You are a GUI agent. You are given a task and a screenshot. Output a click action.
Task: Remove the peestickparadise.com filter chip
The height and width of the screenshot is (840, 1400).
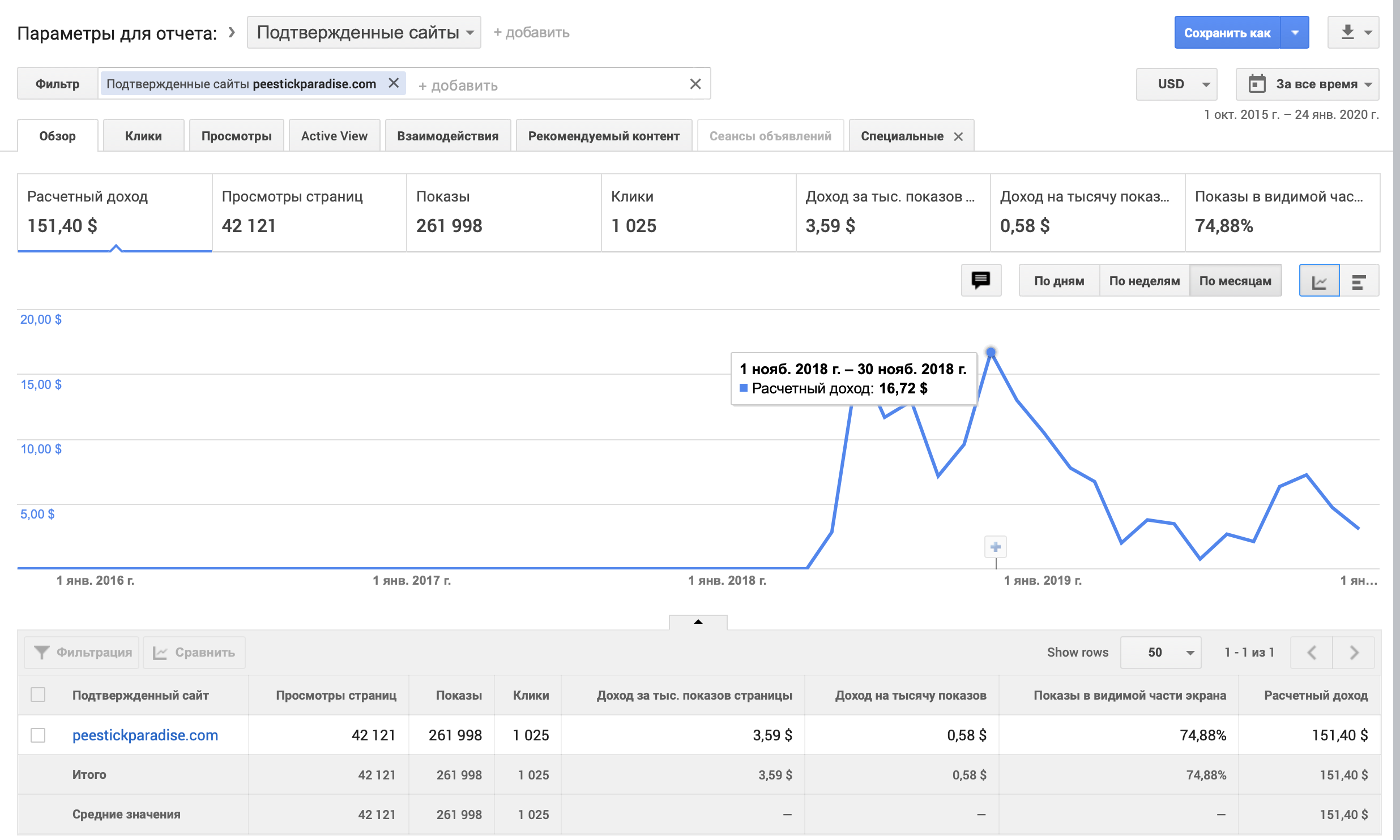coord(394,83)
